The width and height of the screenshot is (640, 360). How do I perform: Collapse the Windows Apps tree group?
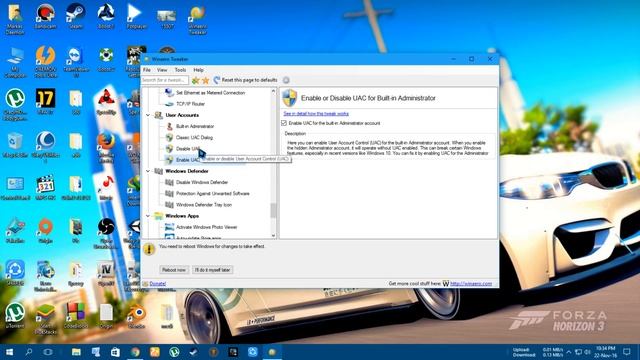[148, 216]
